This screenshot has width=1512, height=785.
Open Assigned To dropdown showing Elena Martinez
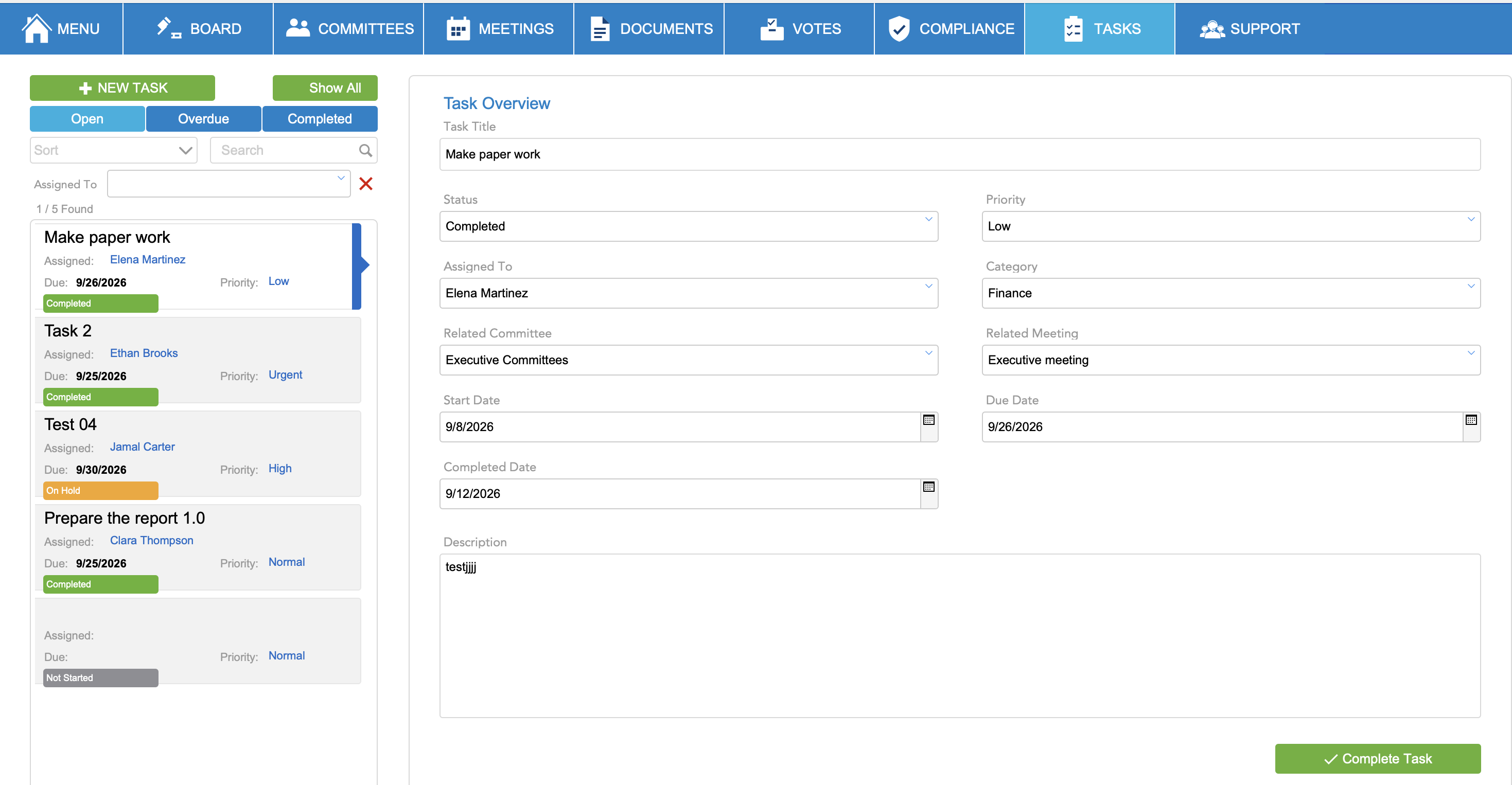point(689,293)
